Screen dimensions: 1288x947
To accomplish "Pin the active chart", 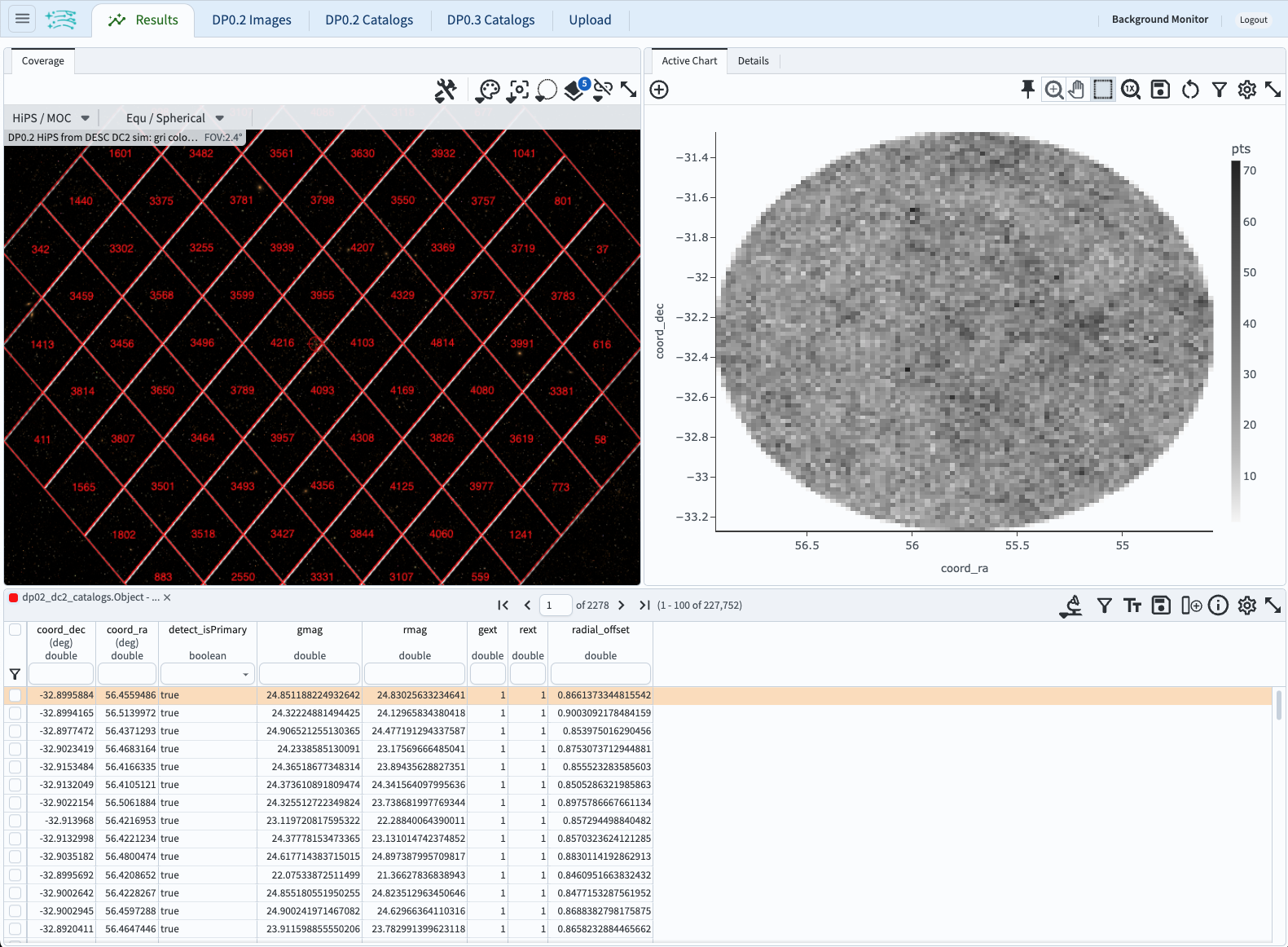I will (1027, 90).
